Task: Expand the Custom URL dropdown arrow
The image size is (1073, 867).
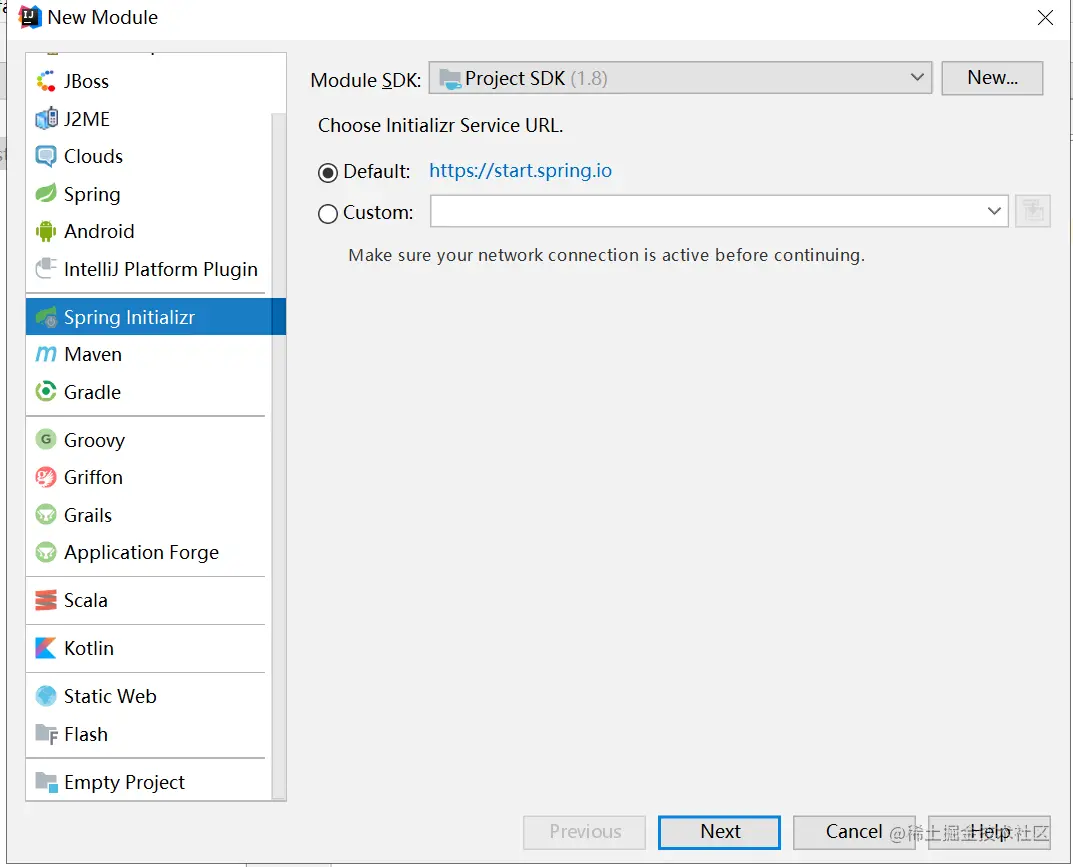Action: tap(994, 211)
